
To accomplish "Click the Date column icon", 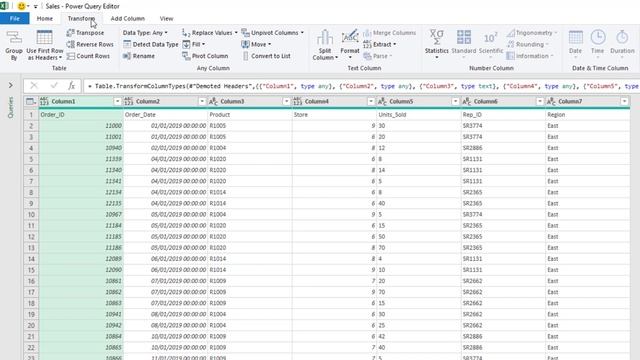I will click(x=576, y=37).
